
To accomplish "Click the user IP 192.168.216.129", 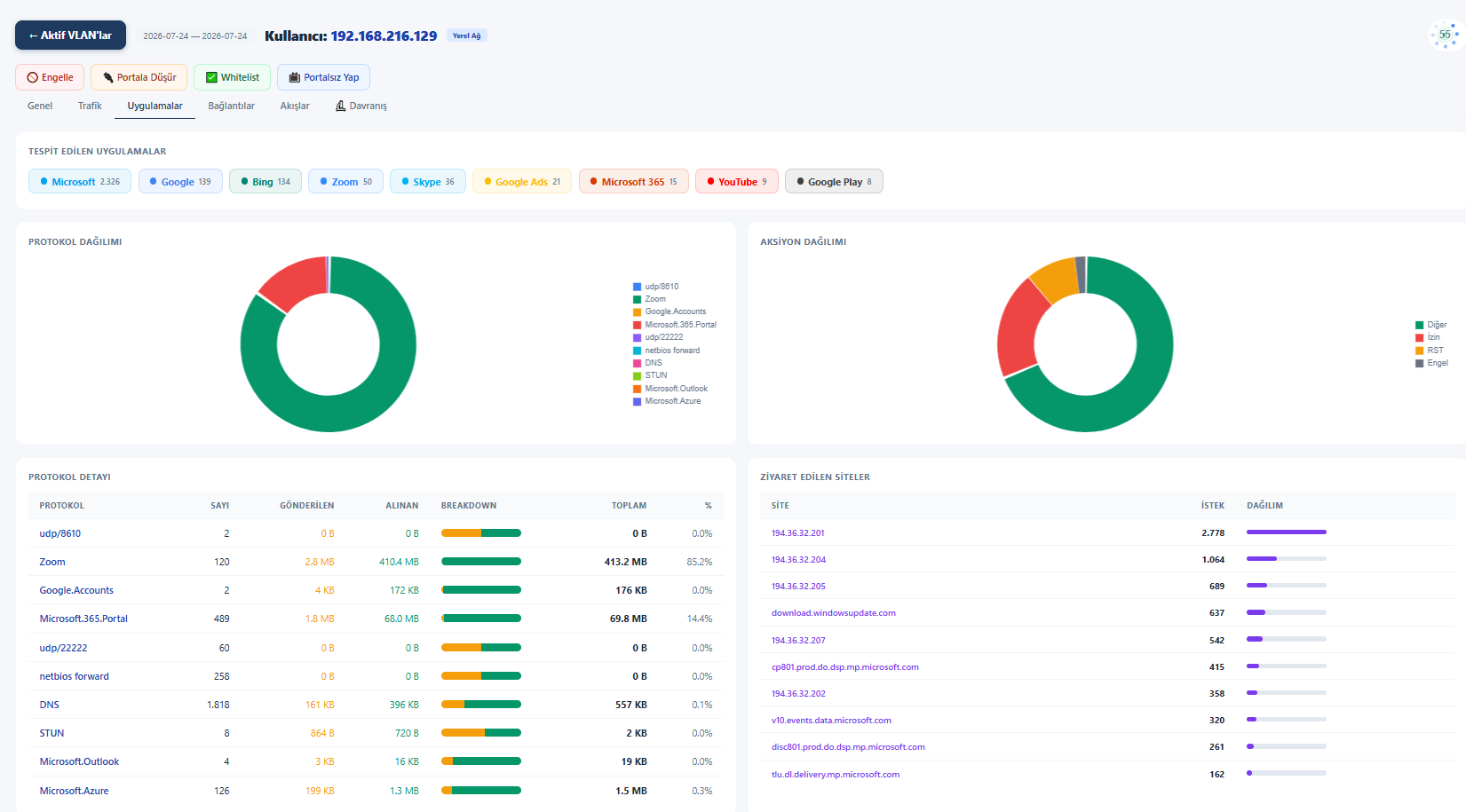I will click(384, 35).
